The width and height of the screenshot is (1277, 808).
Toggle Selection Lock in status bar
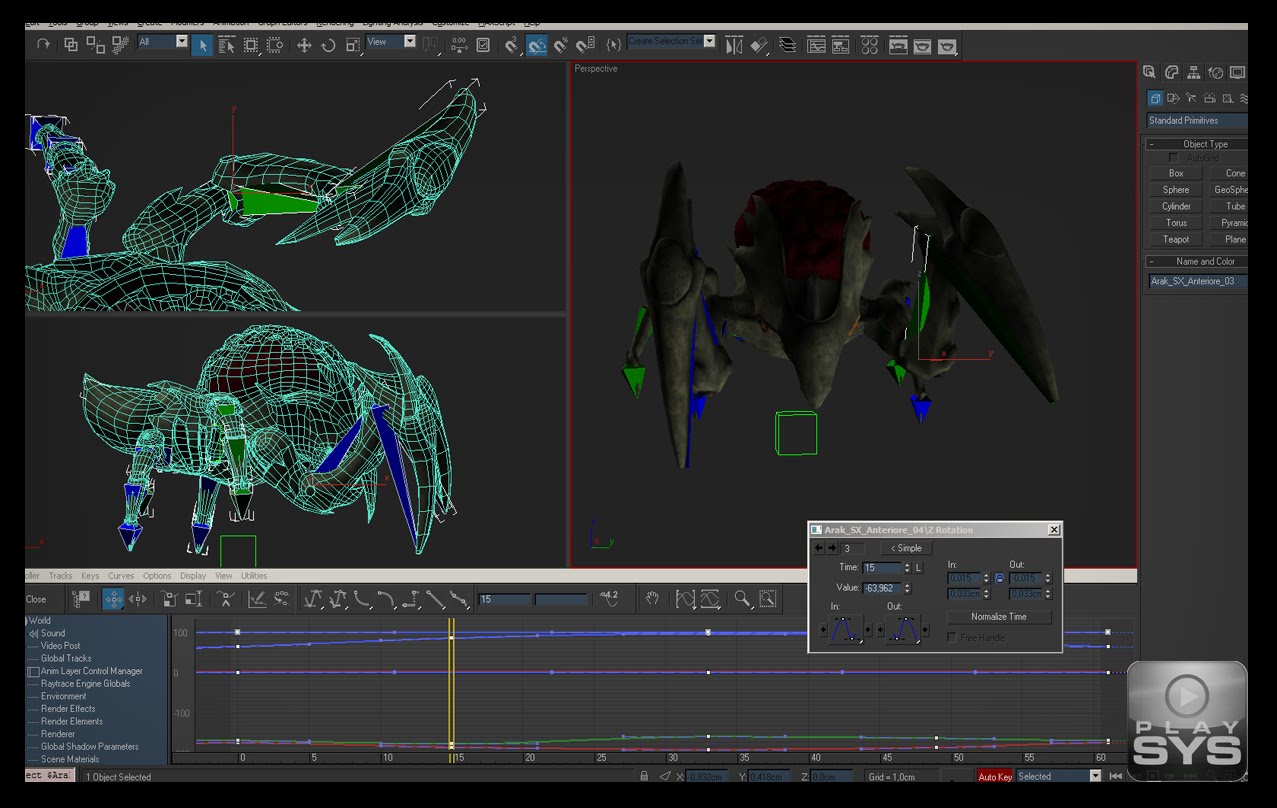[x=643, y=776]
